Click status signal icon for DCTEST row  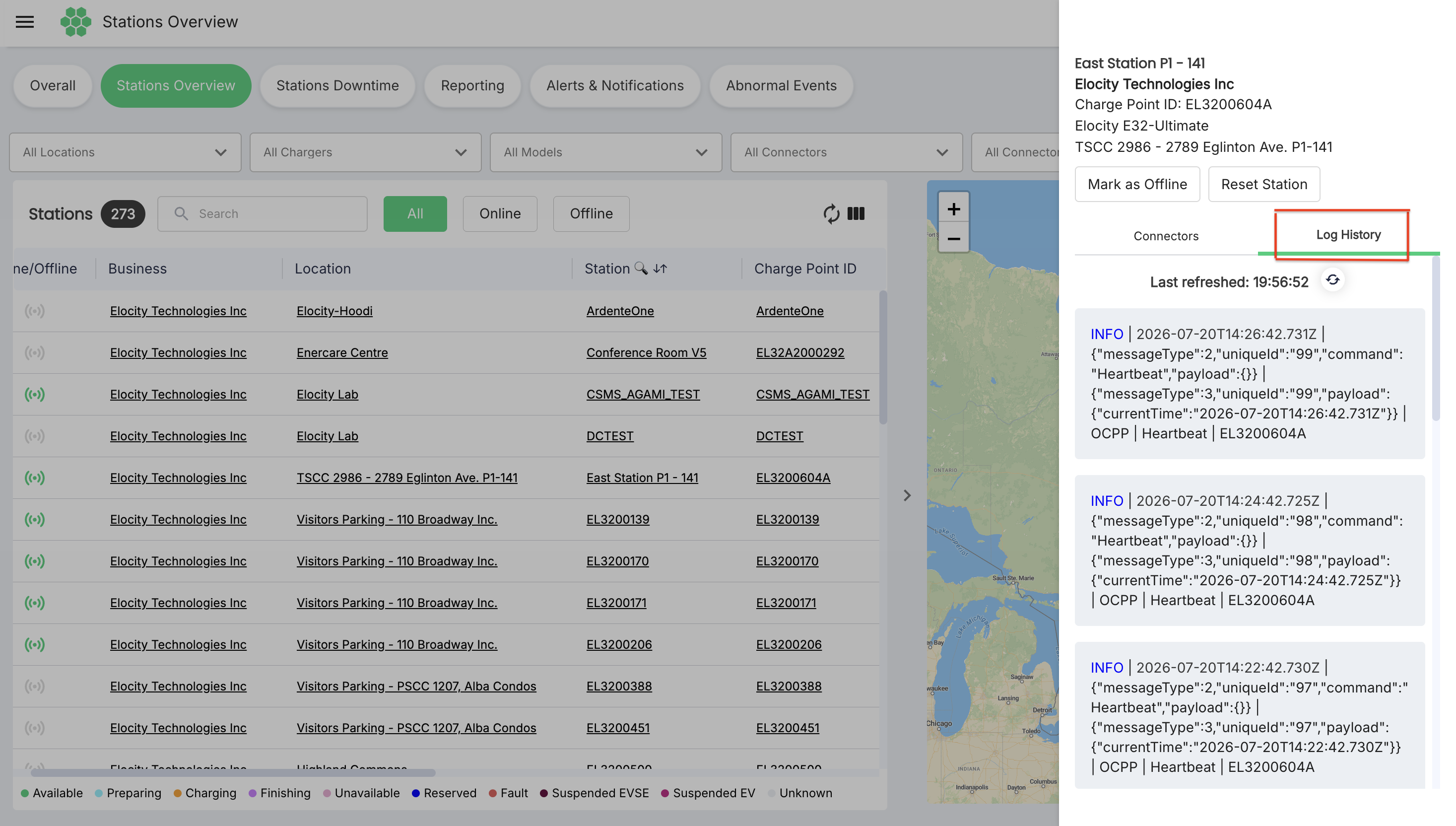(x=35, y=436)
